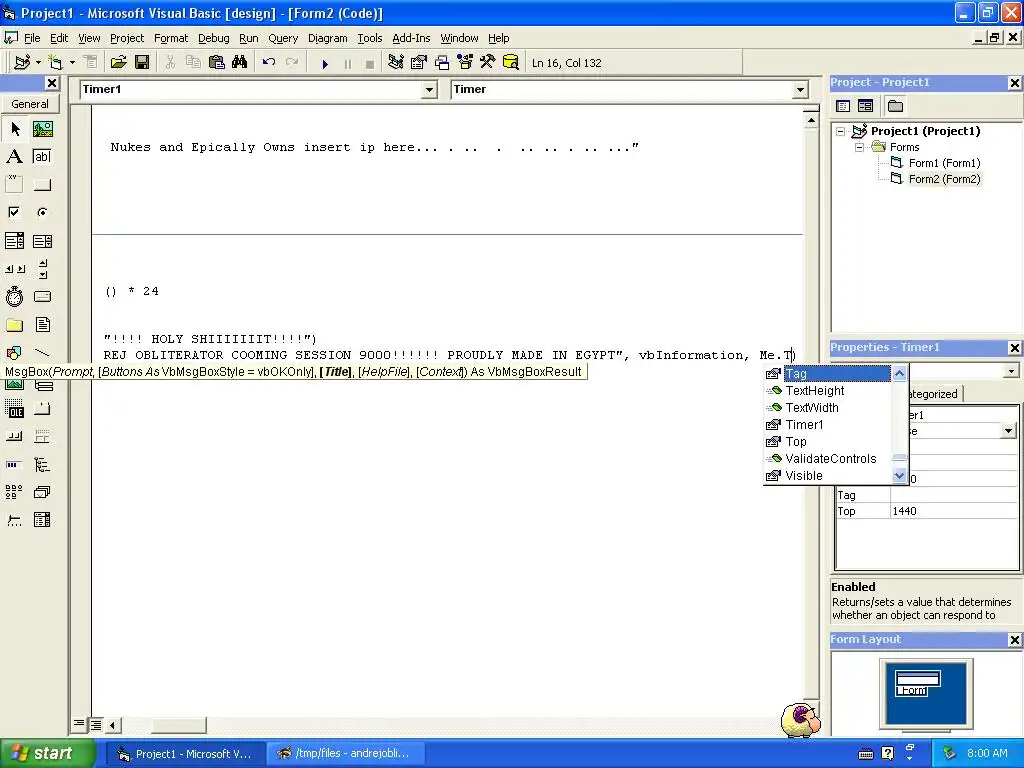Open the Timer1 object dropdown
The width and height of the screenshot is (1024, 768).
(x=429, y=89)
